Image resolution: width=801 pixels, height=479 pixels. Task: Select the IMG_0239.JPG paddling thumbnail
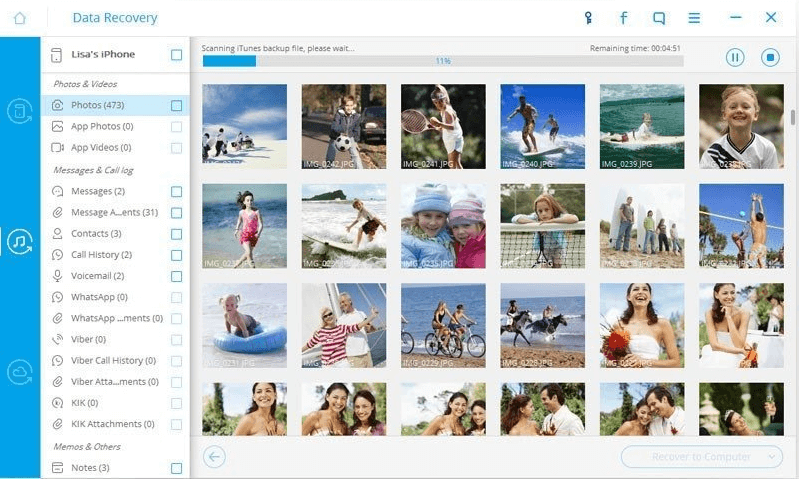(642, 126)
